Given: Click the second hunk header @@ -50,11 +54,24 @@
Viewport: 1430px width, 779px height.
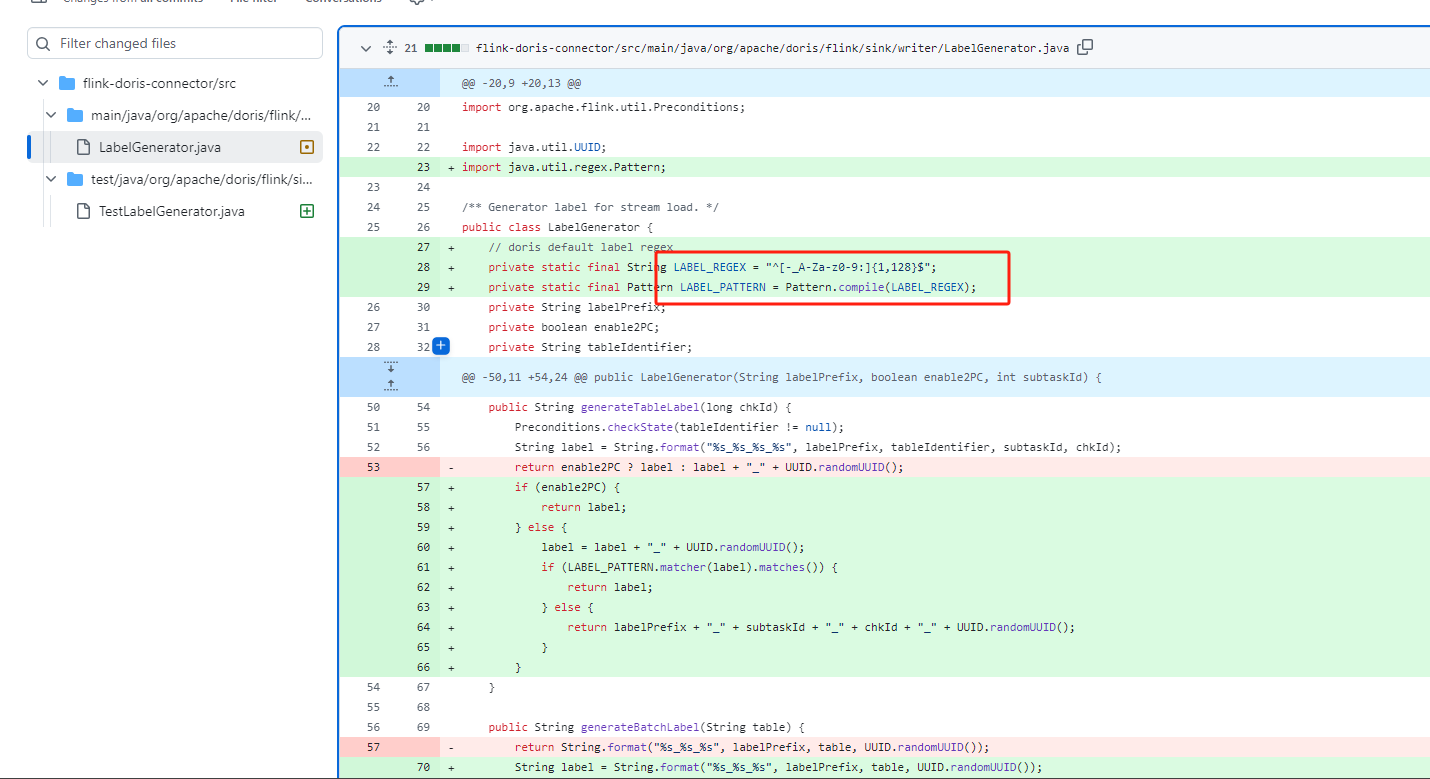Looking at the screenshot, I should (x=782, y=378).
